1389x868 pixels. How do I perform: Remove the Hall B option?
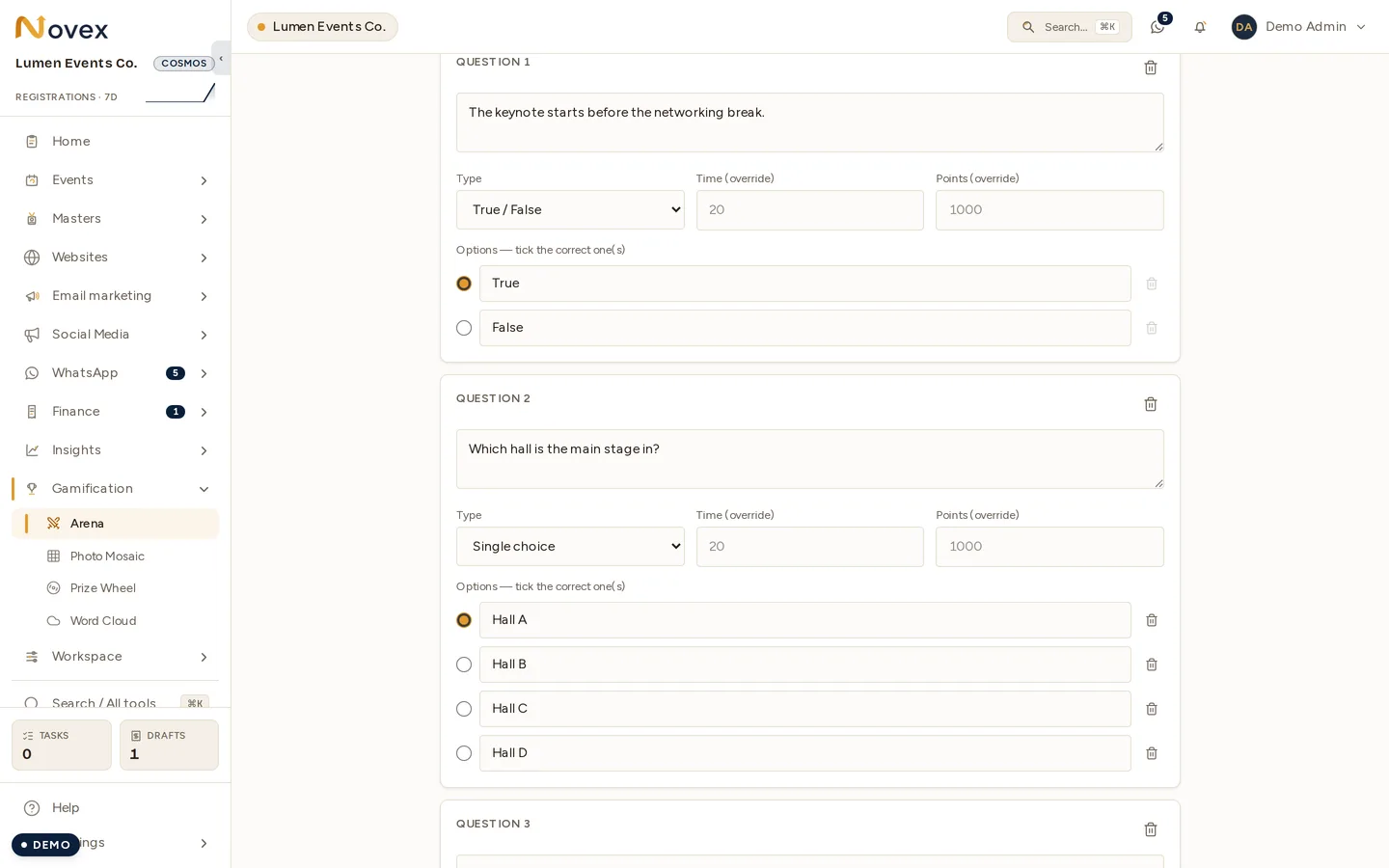tap(1151, 665)
